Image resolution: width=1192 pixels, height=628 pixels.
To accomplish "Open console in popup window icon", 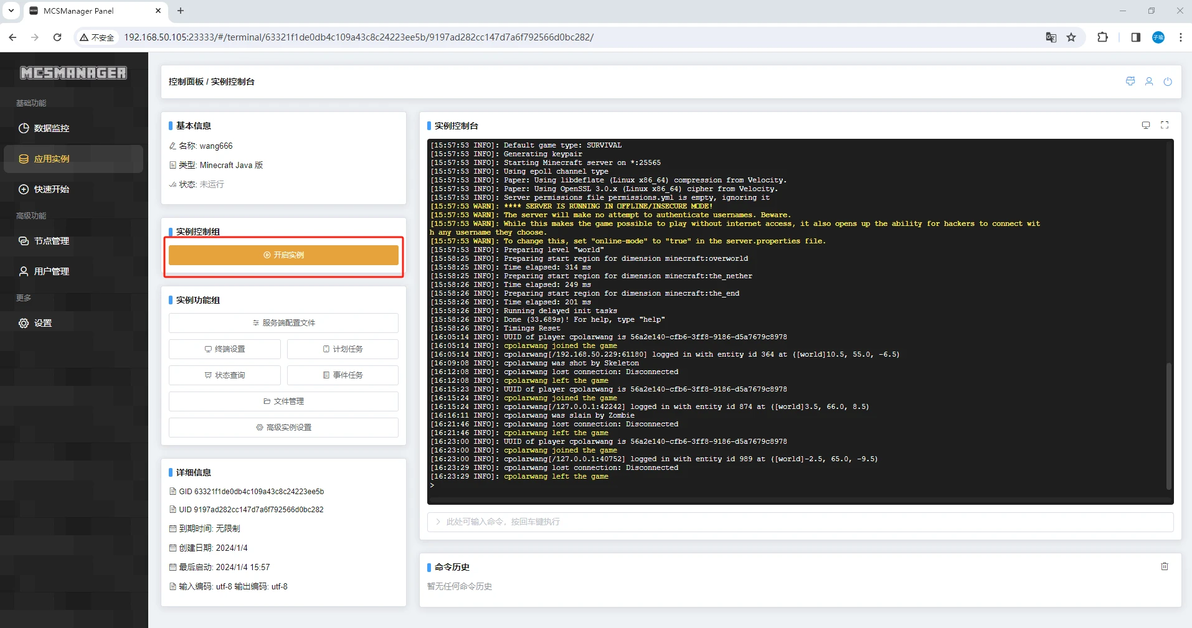I will (x=1146, y=125).
